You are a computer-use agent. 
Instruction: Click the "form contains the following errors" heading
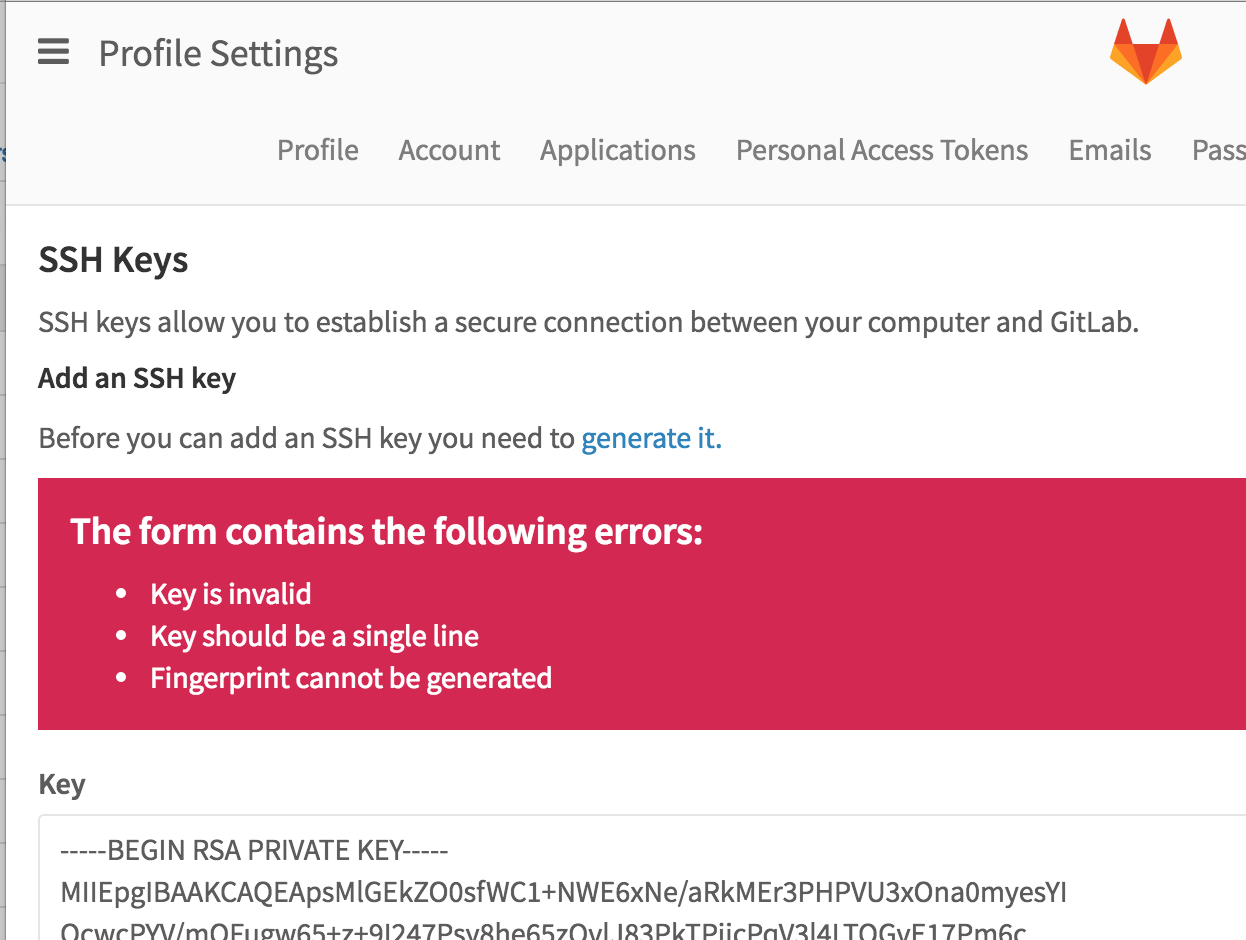coord(386,531)
